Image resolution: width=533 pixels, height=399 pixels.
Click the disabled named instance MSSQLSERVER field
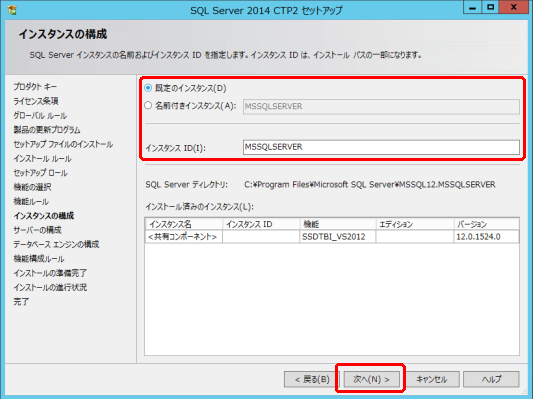381,106
